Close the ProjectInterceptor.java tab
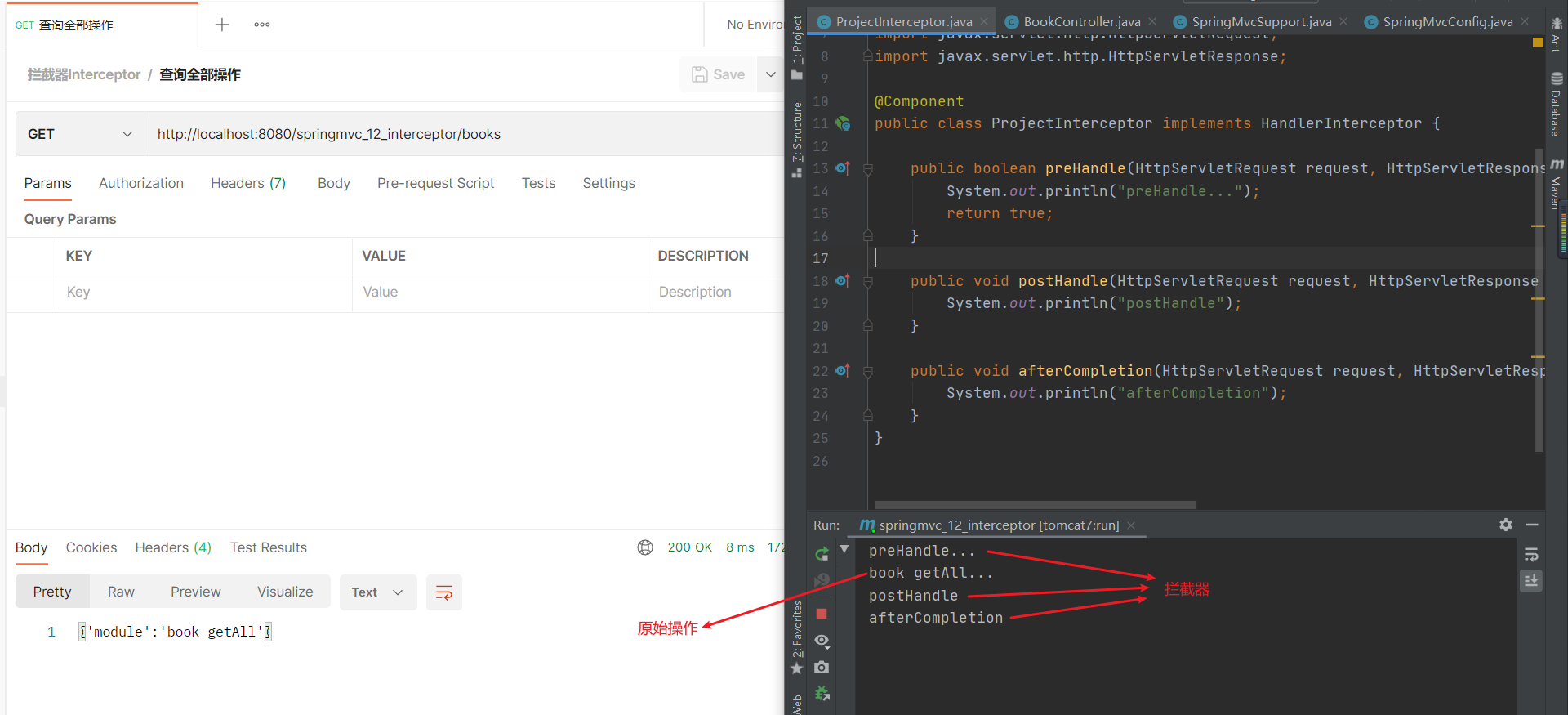The height and width of the screenshot is (715, 1568). [984, 22]
